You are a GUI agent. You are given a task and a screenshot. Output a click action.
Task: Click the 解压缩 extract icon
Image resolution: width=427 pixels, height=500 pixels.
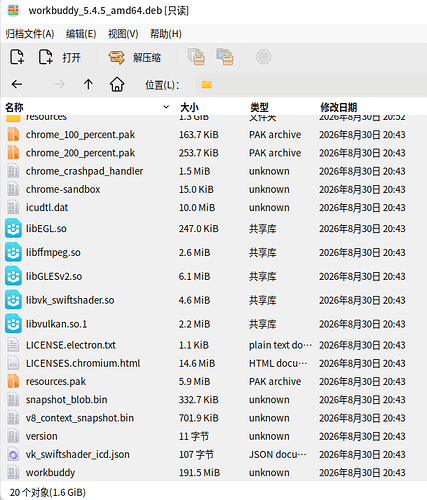(116, 57)
